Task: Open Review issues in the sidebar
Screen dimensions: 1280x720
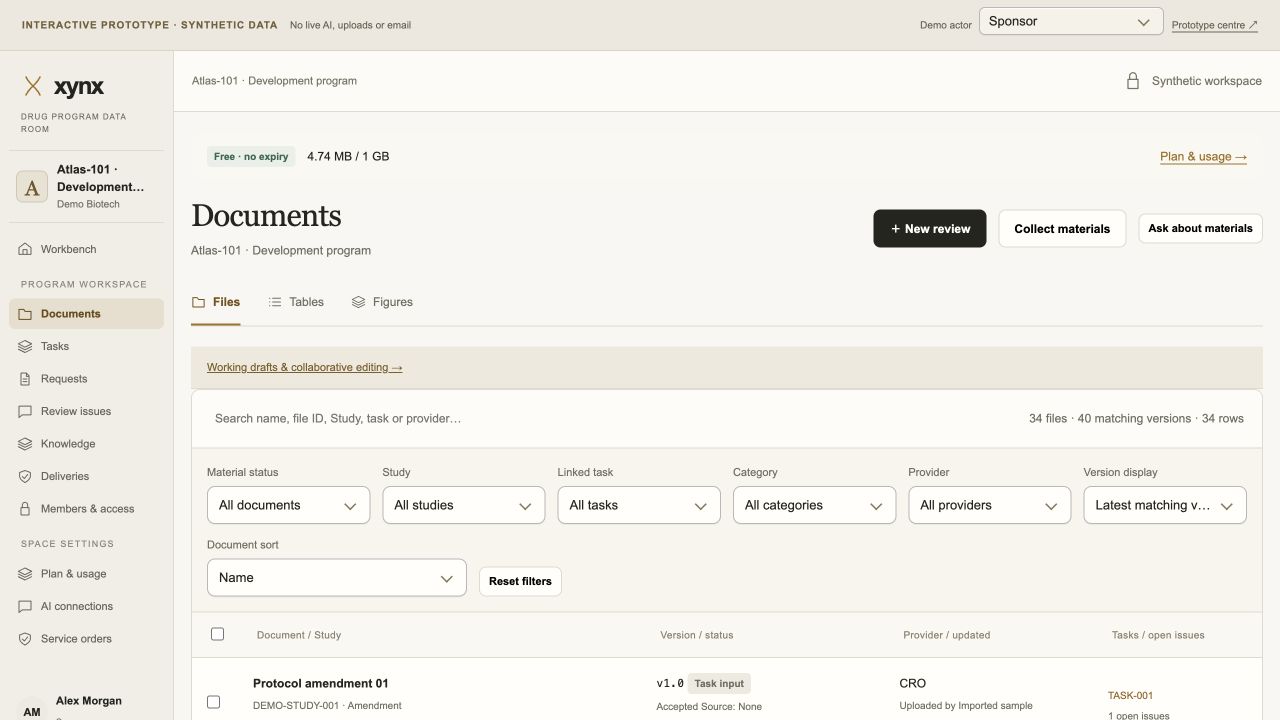Action: coord(86,411)
